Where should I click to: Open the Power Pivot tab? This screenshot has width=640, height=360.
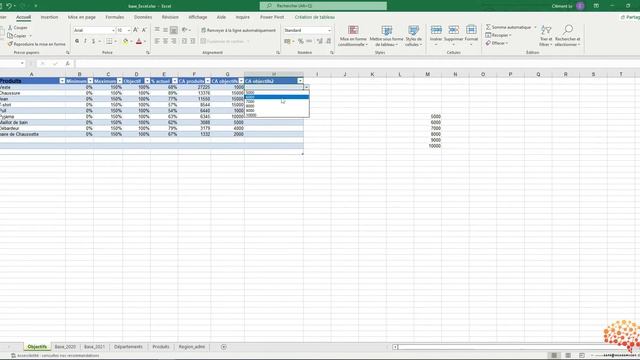(272, 17)
